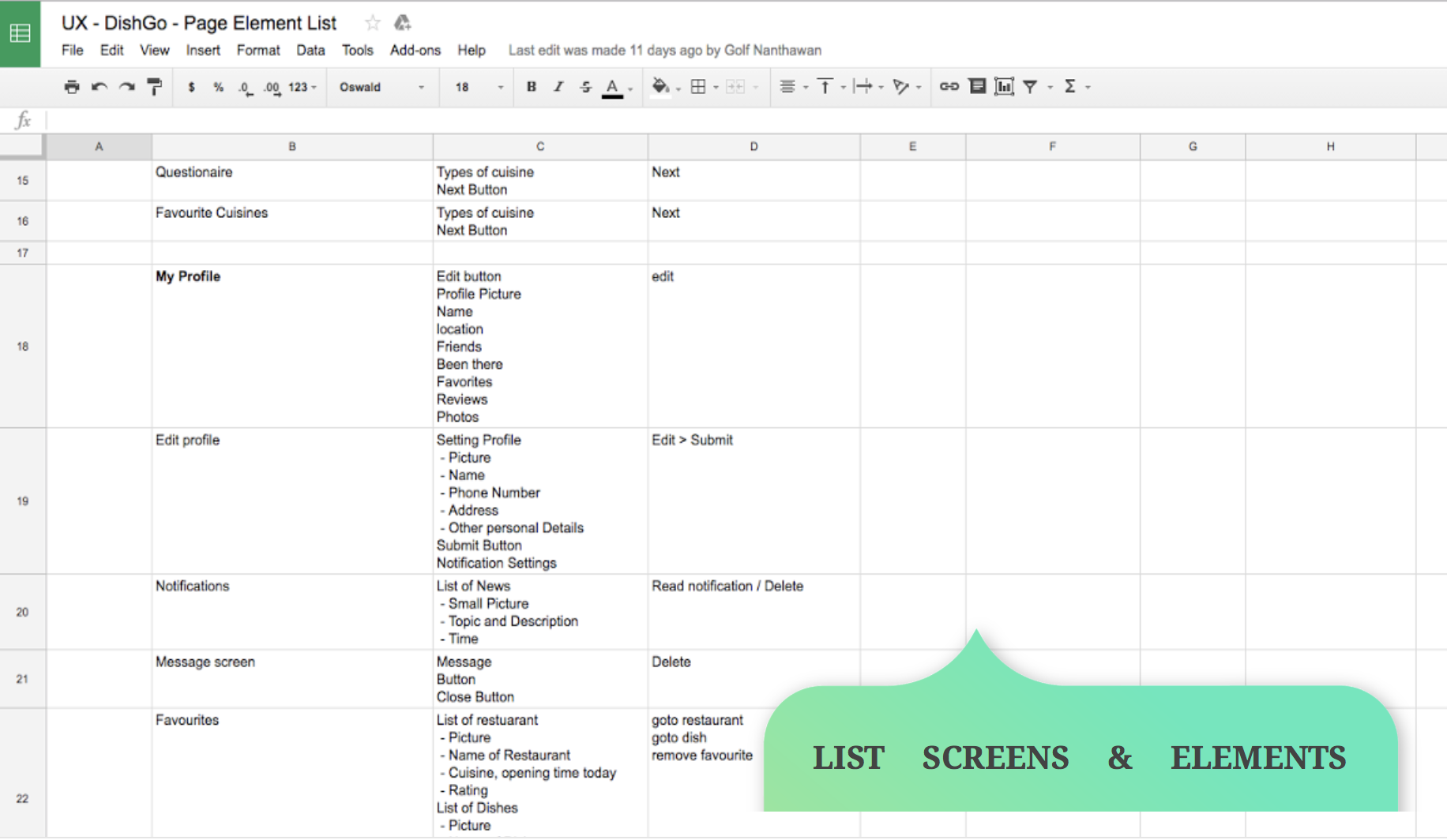Click the Filter icon
1447x840 pixels.
(1030, 87)
